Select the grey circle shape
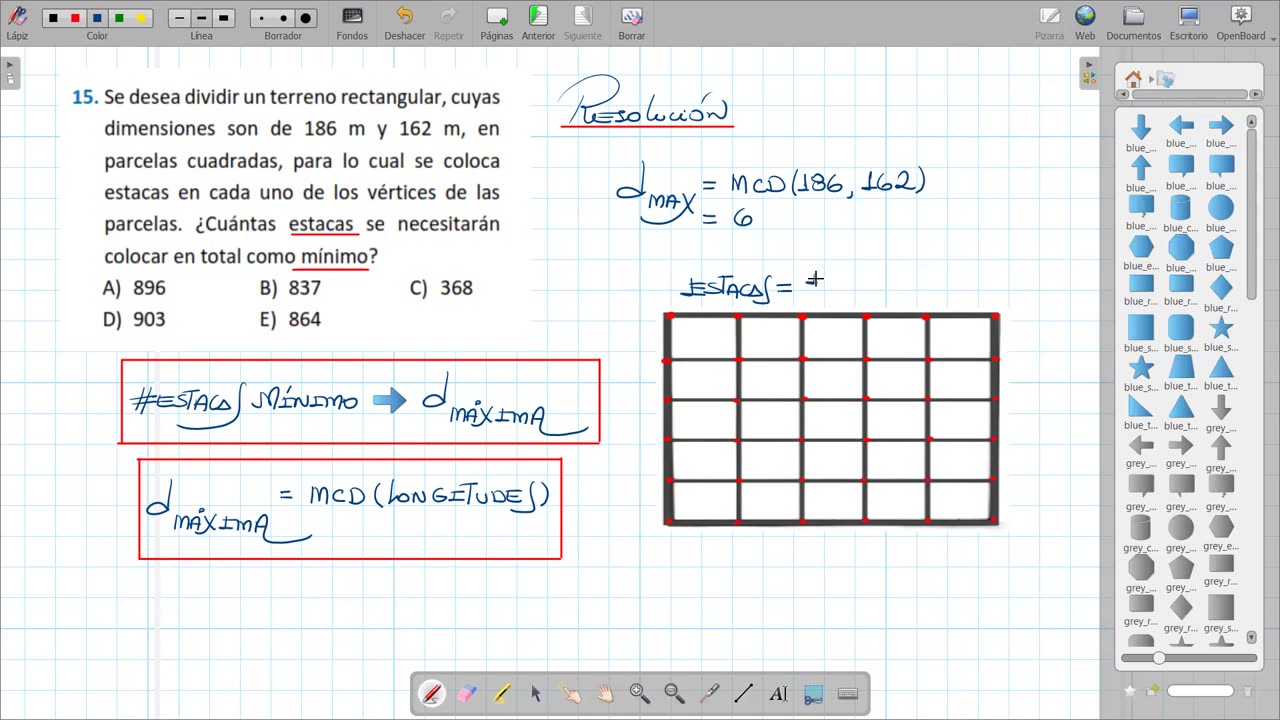 tap(1181, 527)
